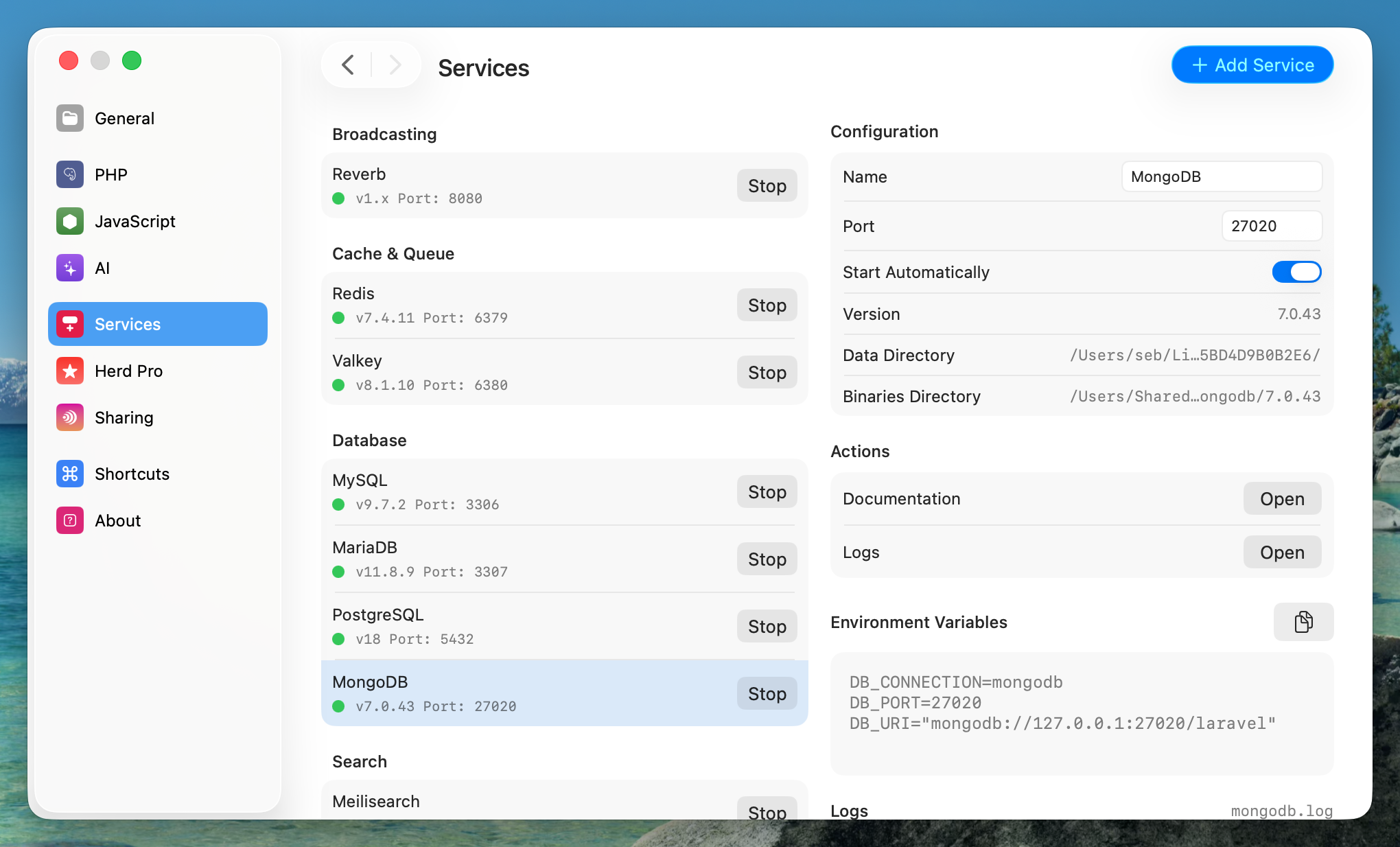
Task: Stop the Reverb service
Action: 767,185
